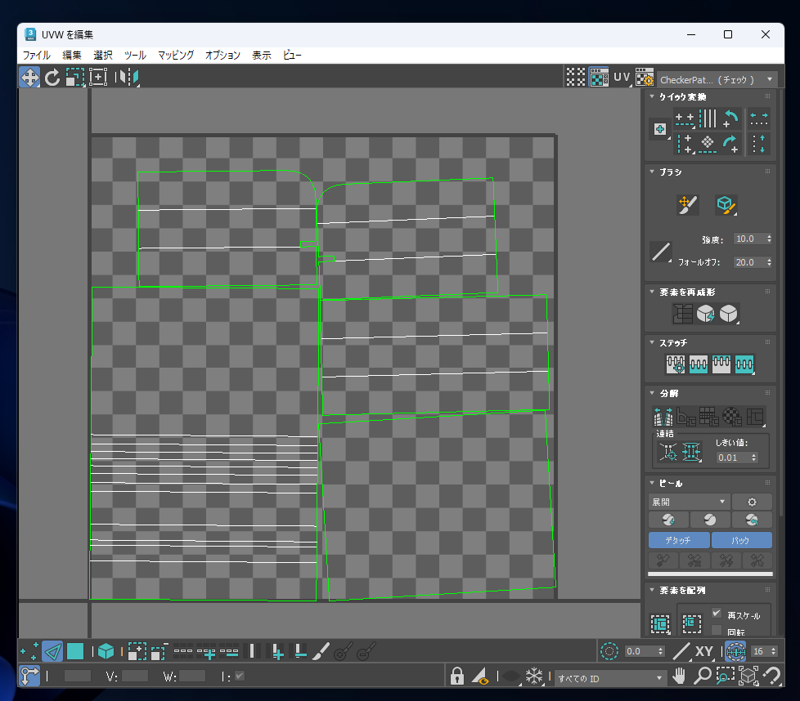Click the curved-arrow rotate icon in the upper row of クイック変換
800x701 pixels.
(x=731, y=118)
